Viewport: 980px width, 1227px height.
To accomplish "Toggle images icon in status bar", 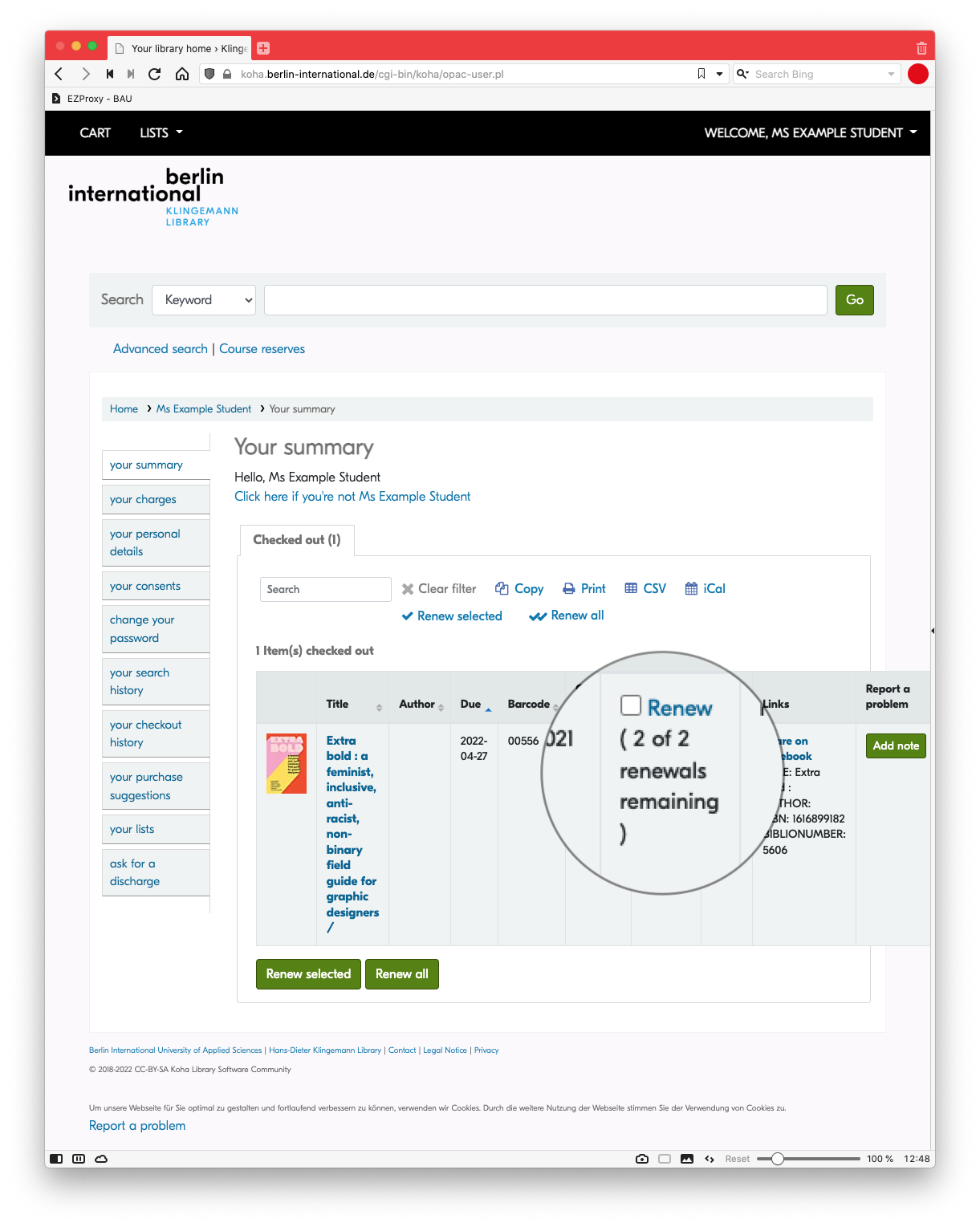I will pyautogui.click(x=687, y=1159).
